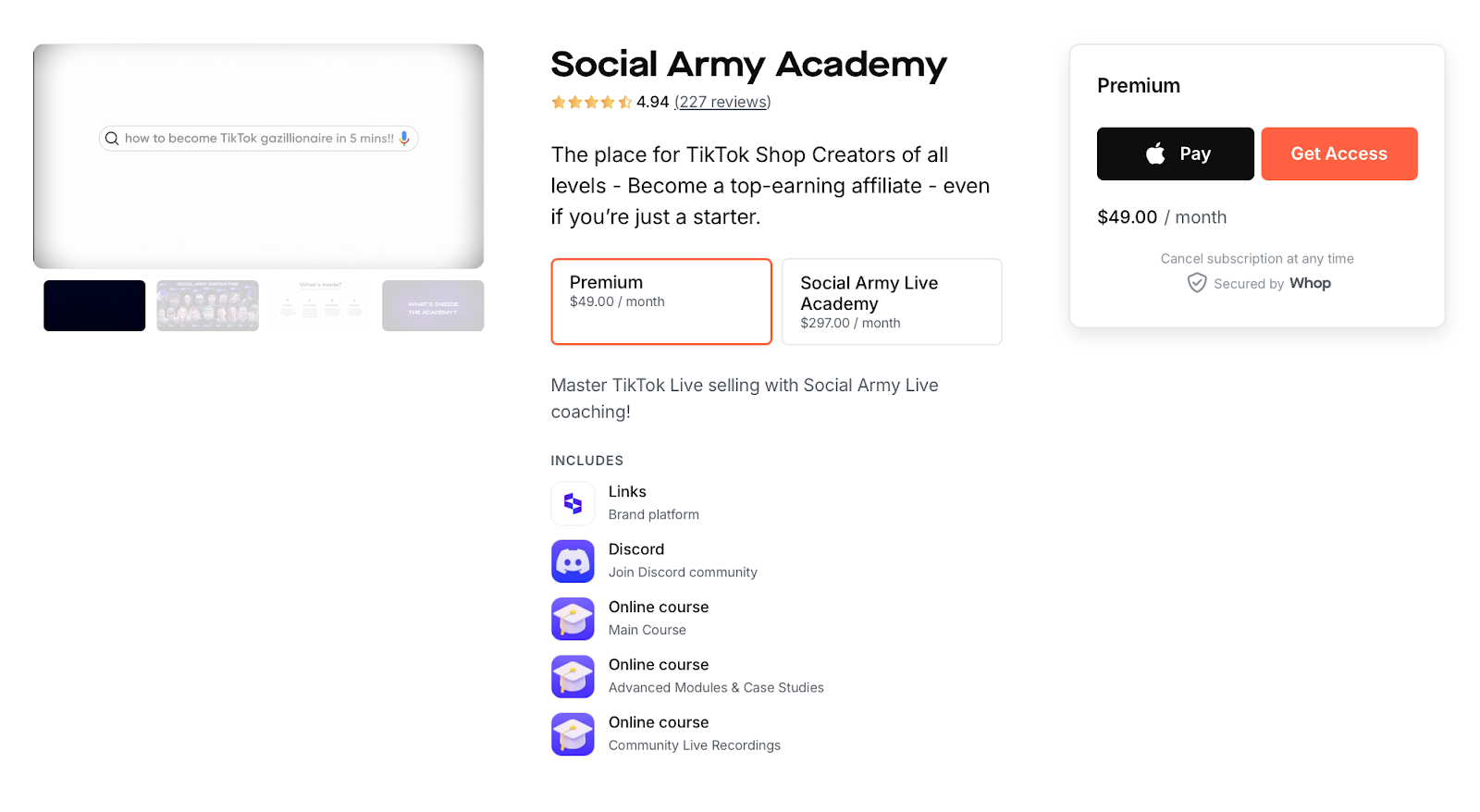1480x812 pixels.
Task: Click the magnifying glass search icon
Action: (112, 138)
